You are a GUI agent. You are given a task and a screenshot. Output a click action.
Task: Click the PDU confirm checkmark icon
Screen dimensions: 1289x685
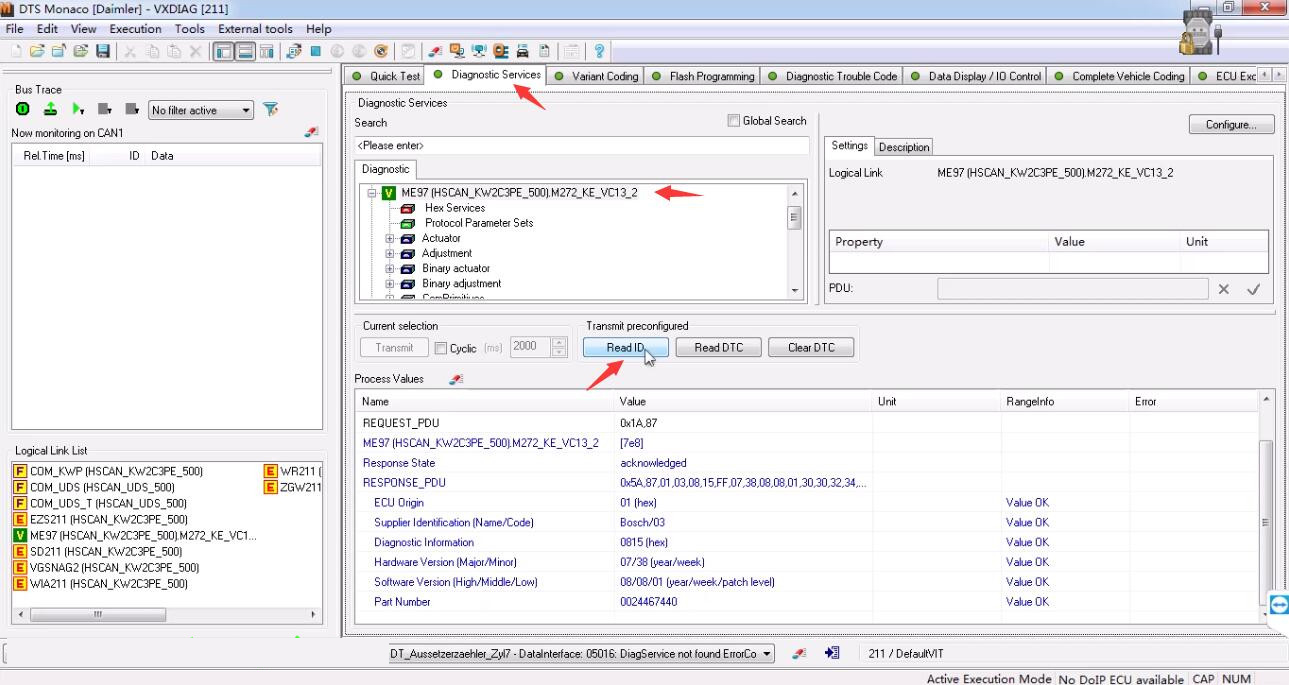point(1253,289)
